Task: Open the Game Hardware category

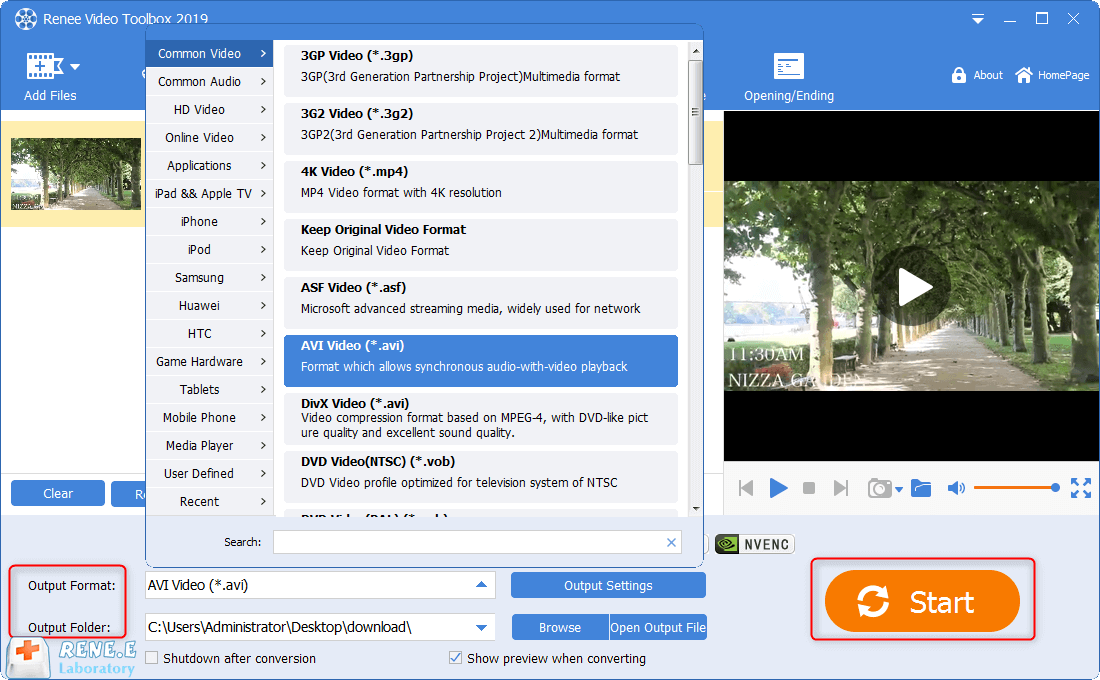Action: (x=209, y=362)
